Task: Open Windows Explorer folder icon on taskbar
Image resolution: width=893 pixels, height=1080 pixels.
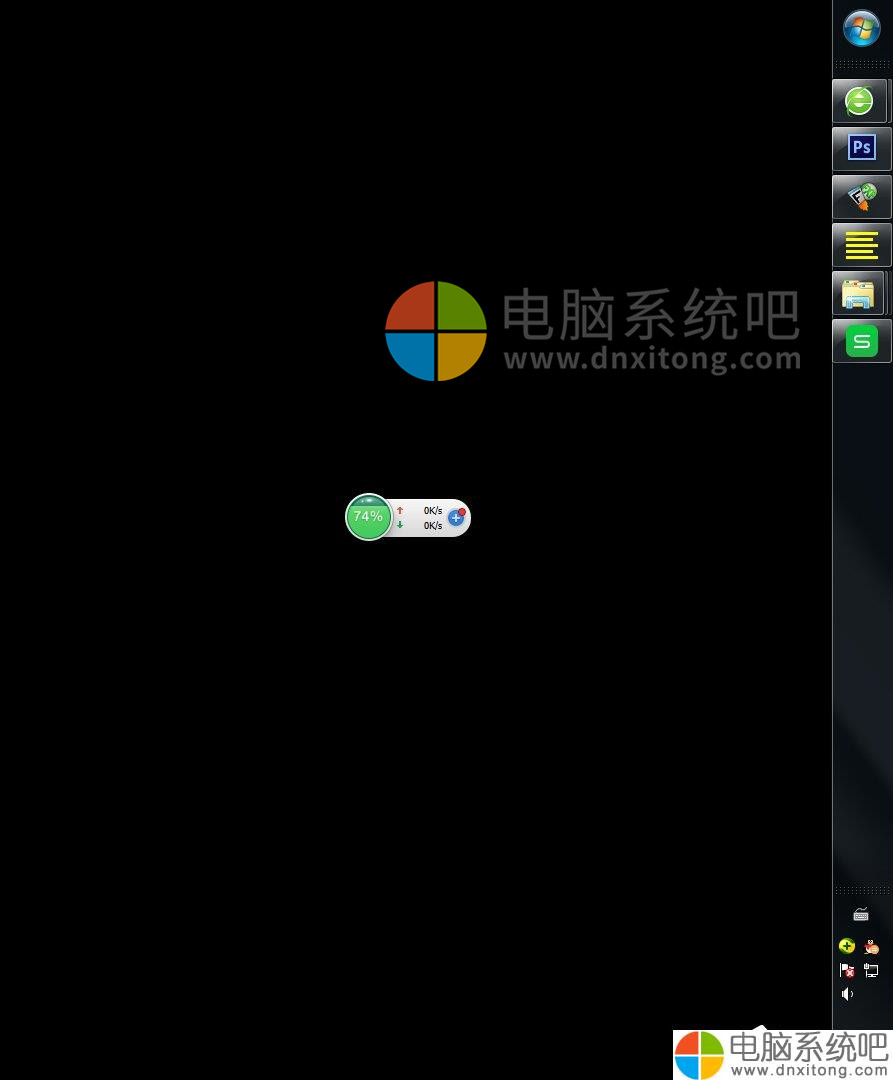Action: [x=859, y=293]
